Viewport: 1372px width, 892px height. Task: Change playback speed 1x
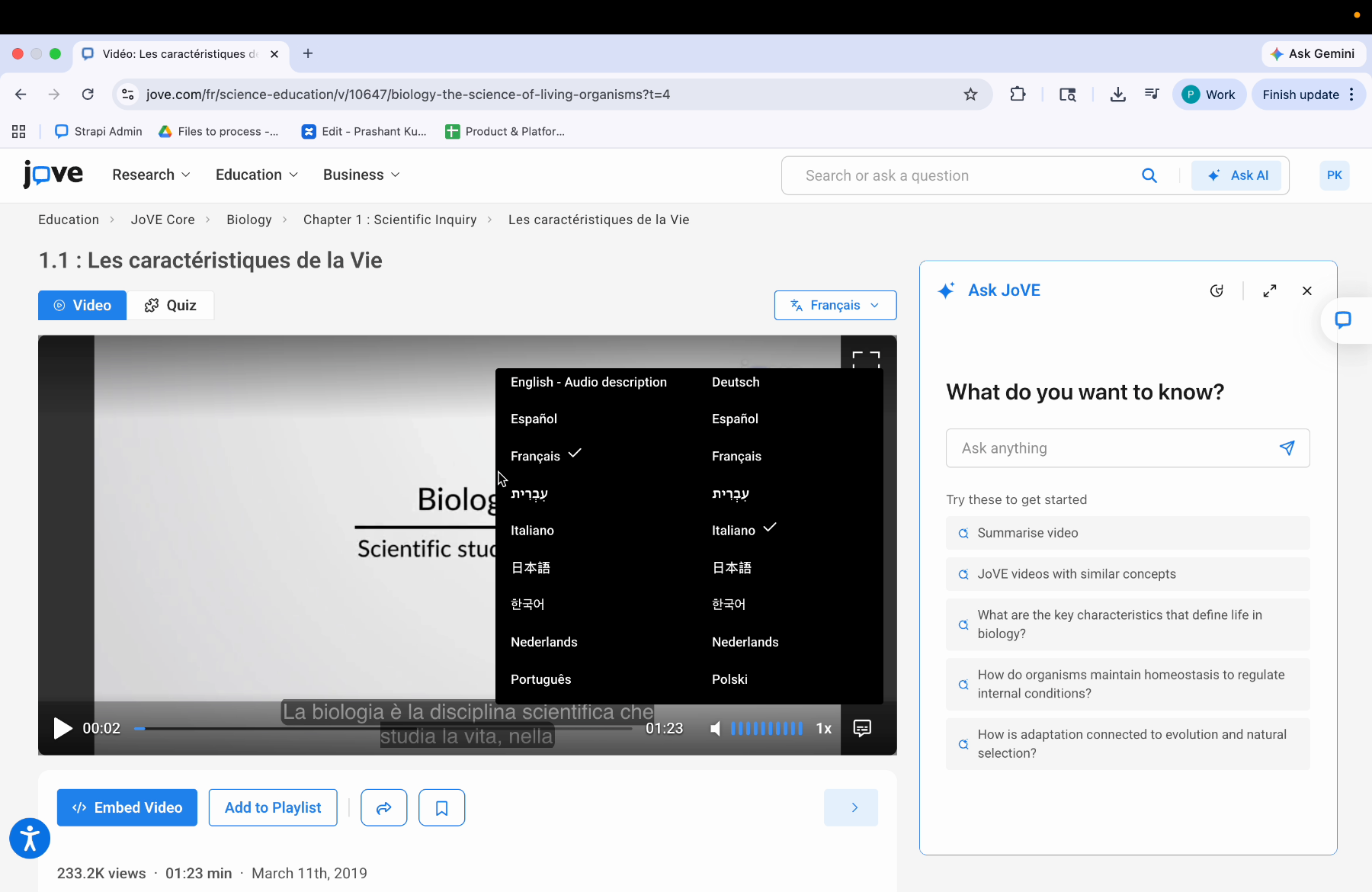click(824, 728)
